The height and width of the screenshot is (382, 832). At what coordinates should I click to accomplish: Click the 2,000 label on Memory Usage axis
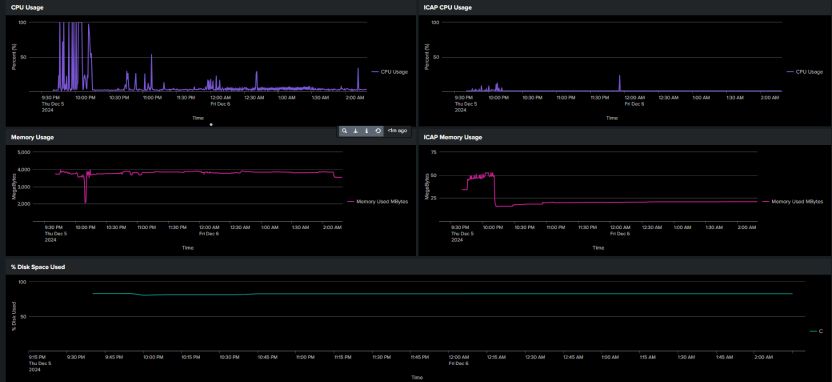[x=24, y=204]
